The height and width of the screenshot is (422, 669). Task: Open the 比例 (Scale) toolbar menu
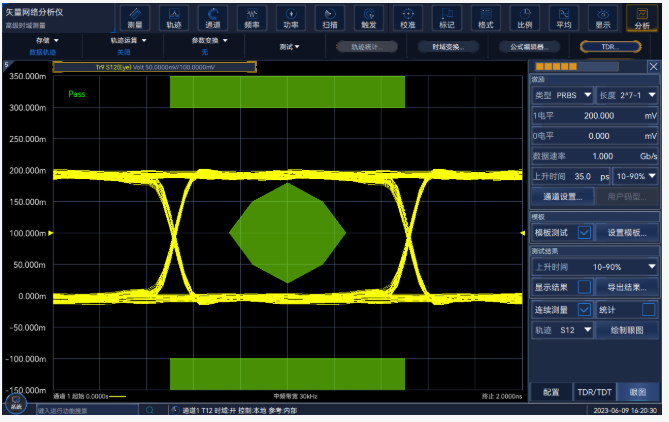(x=525, y=18)
